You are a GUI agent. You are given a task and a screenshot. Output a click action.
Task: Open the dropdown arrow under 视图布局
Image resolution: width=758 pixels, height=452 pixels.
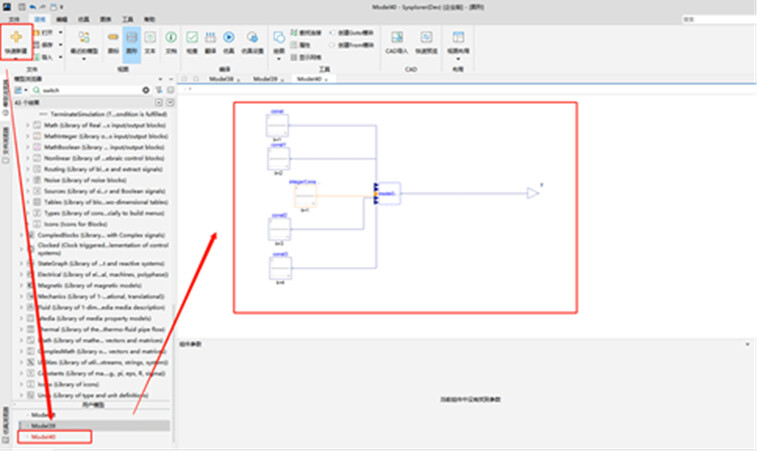[x=458, y=59]
